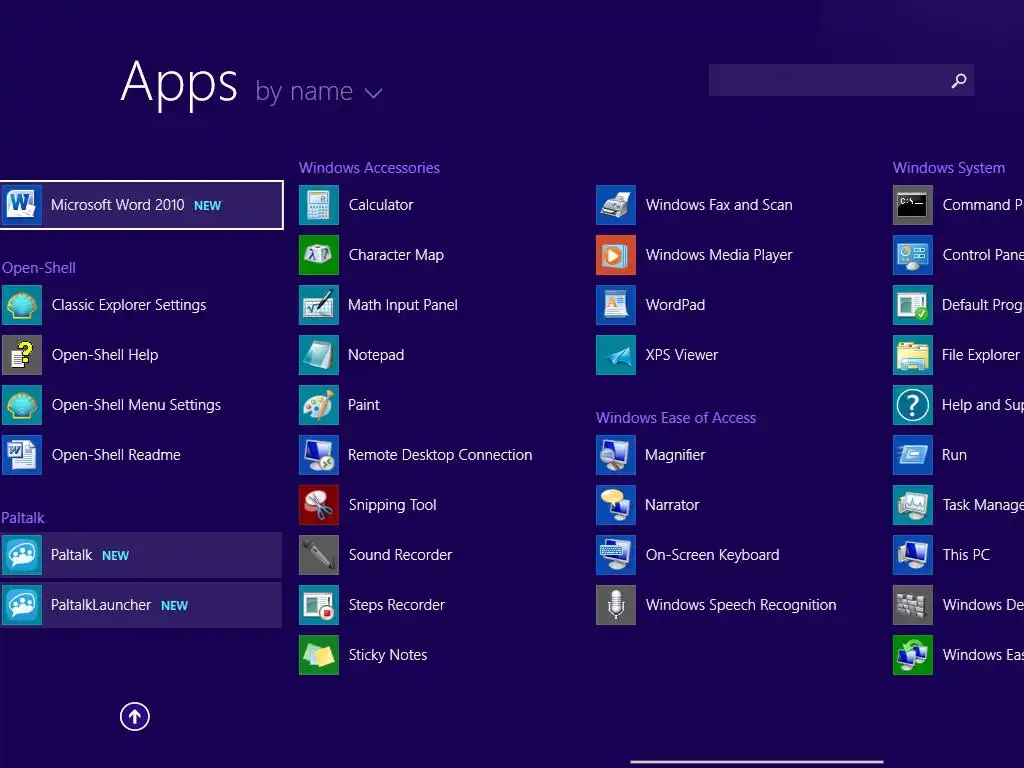Launch the Sticky Notes icon
Screen dimensions: 1024x768
tap(319, 655)
